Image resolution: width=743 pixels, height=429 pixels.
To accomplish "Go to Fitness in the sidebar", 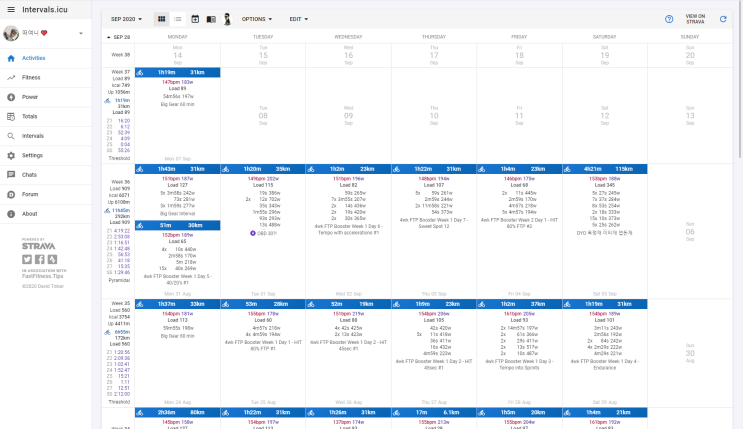I will pyautogui.click(x=32, y=76).
